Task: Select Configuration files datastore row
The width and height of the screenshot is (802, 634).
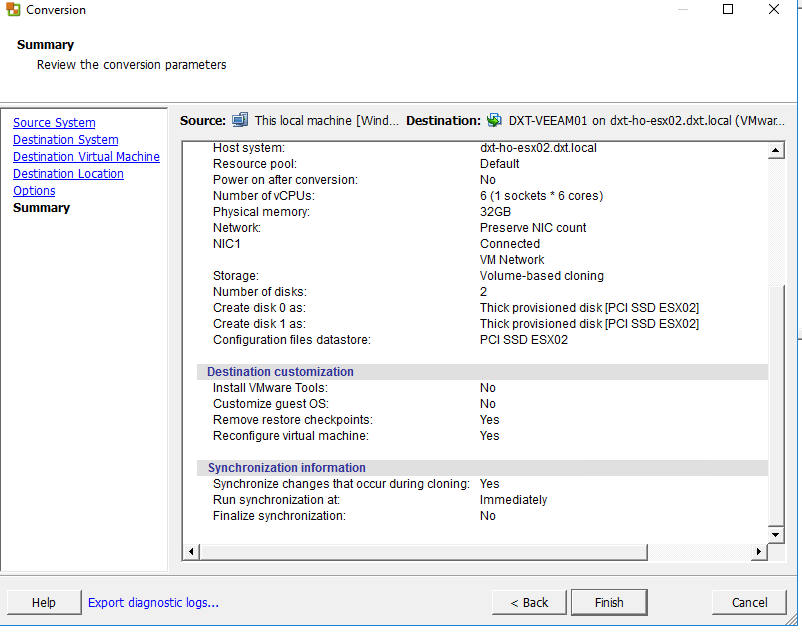Action: [x=481, y=340]
